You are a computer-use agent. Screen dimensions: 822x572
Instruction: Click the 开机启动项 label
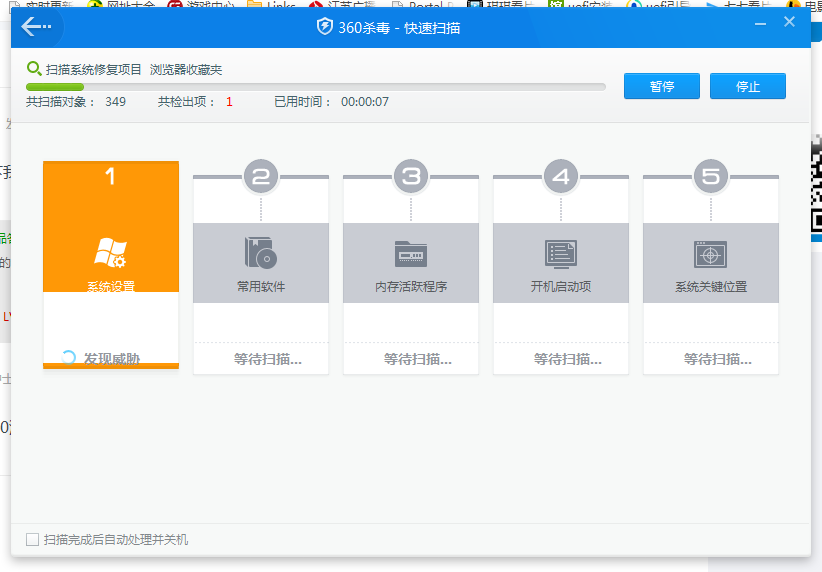pos(561,286)
